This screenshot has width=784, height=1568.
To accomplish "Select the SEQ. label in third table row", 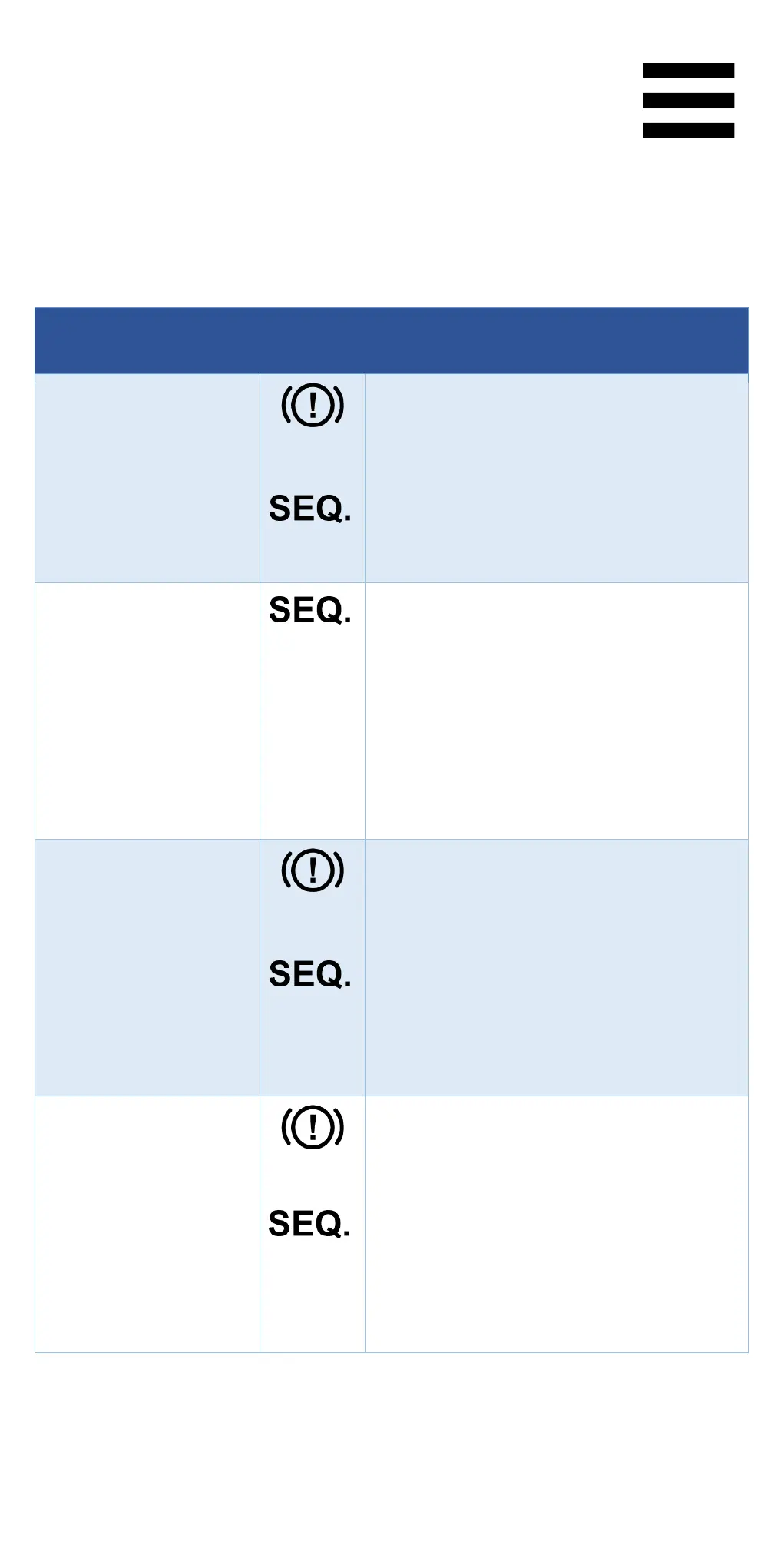I will [x=310, y=974].
